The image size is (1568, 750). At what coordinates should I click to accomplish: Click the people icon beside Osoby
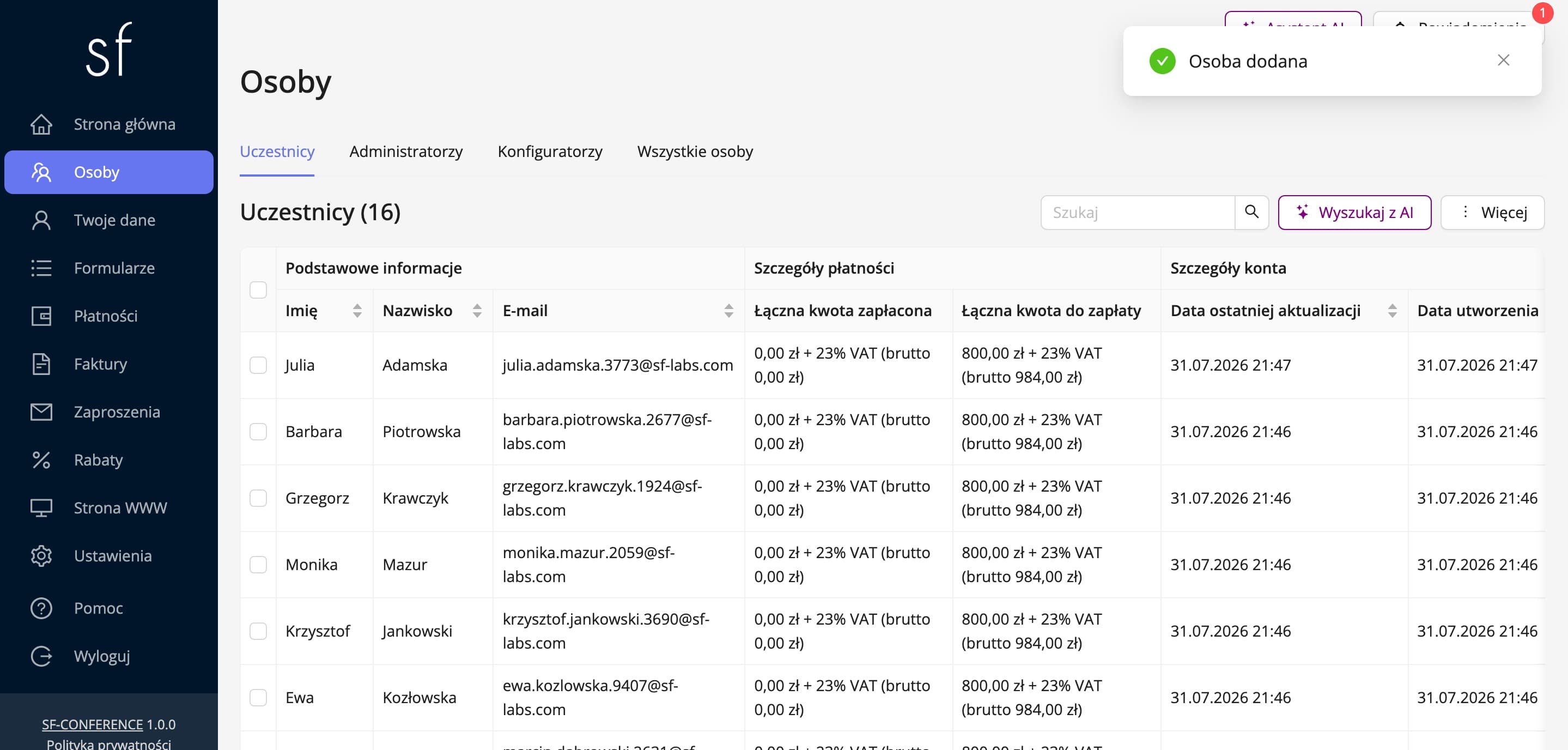click(x=41, y=172)
